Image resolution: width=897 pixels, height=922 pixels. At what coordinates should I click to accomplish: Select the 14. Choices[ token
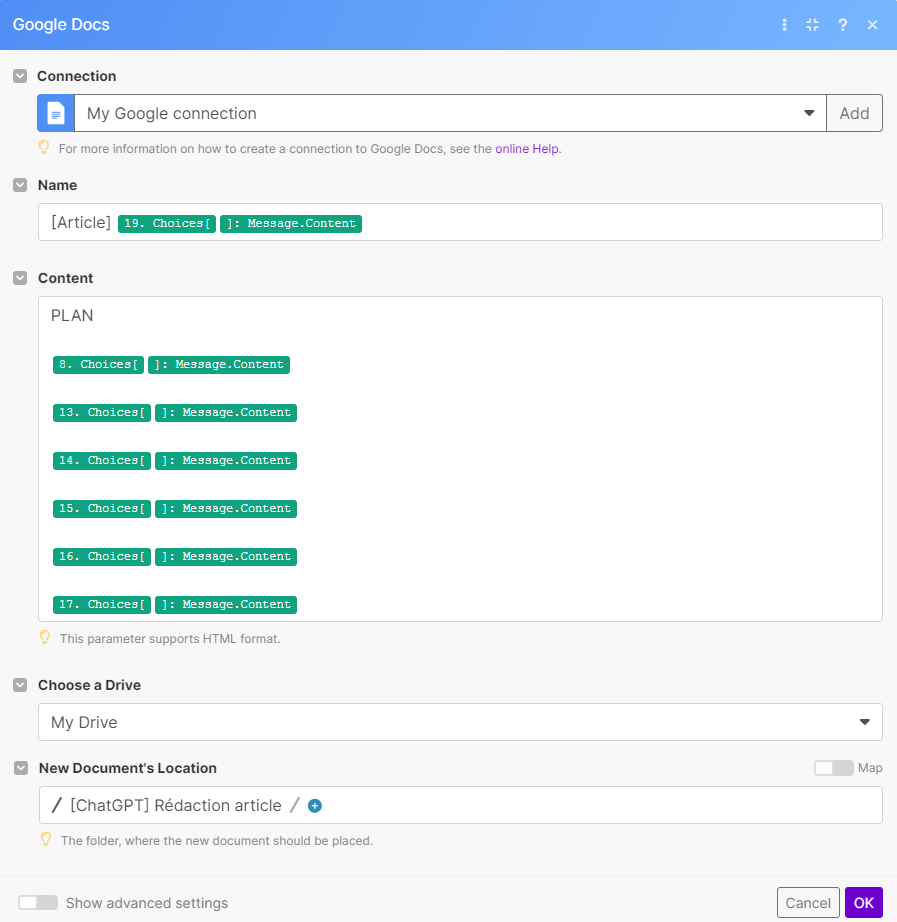[x=102, y=460]
